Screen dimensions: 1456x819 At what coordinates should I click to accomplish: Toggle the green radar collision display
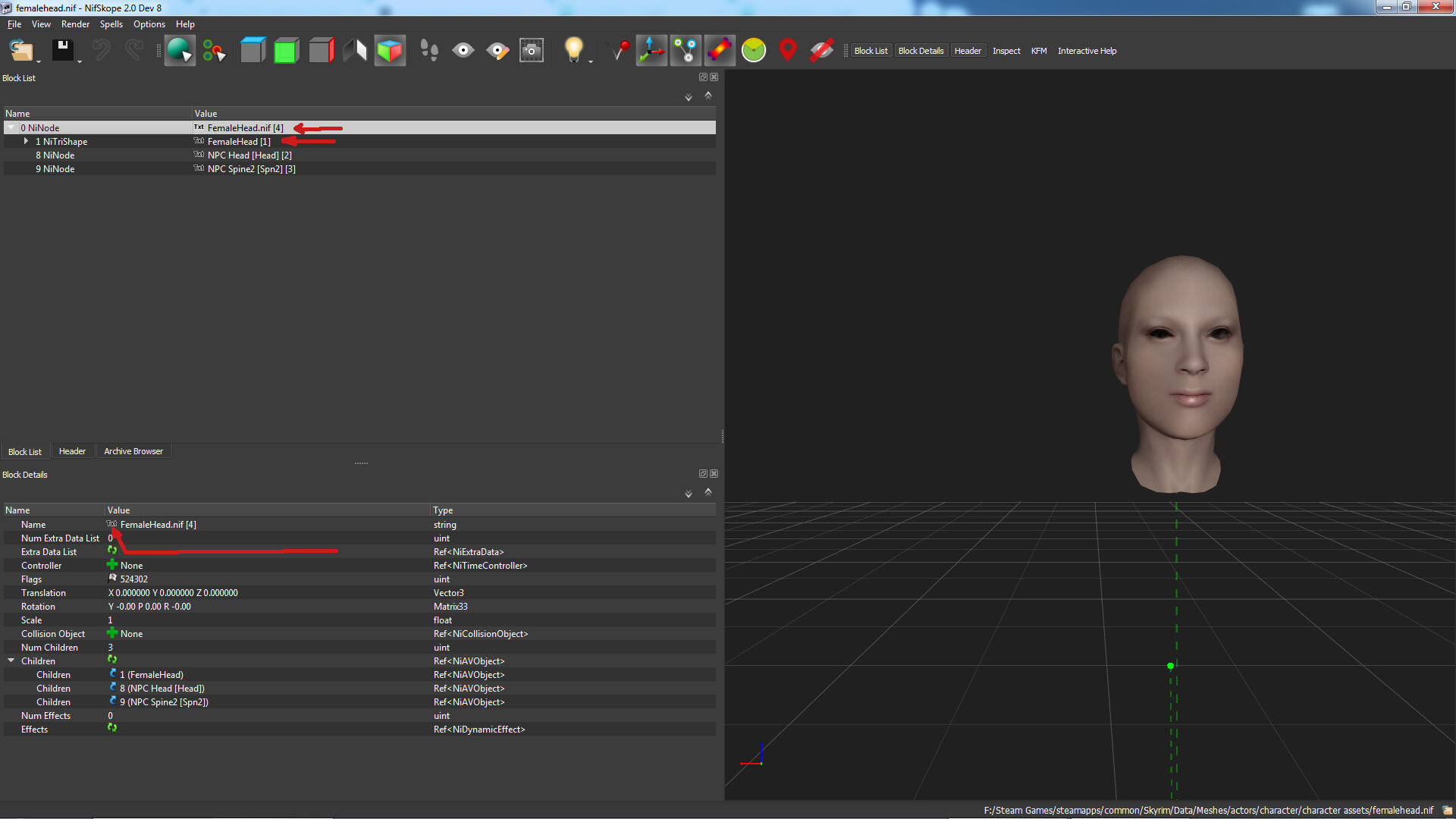click(754, 51)
